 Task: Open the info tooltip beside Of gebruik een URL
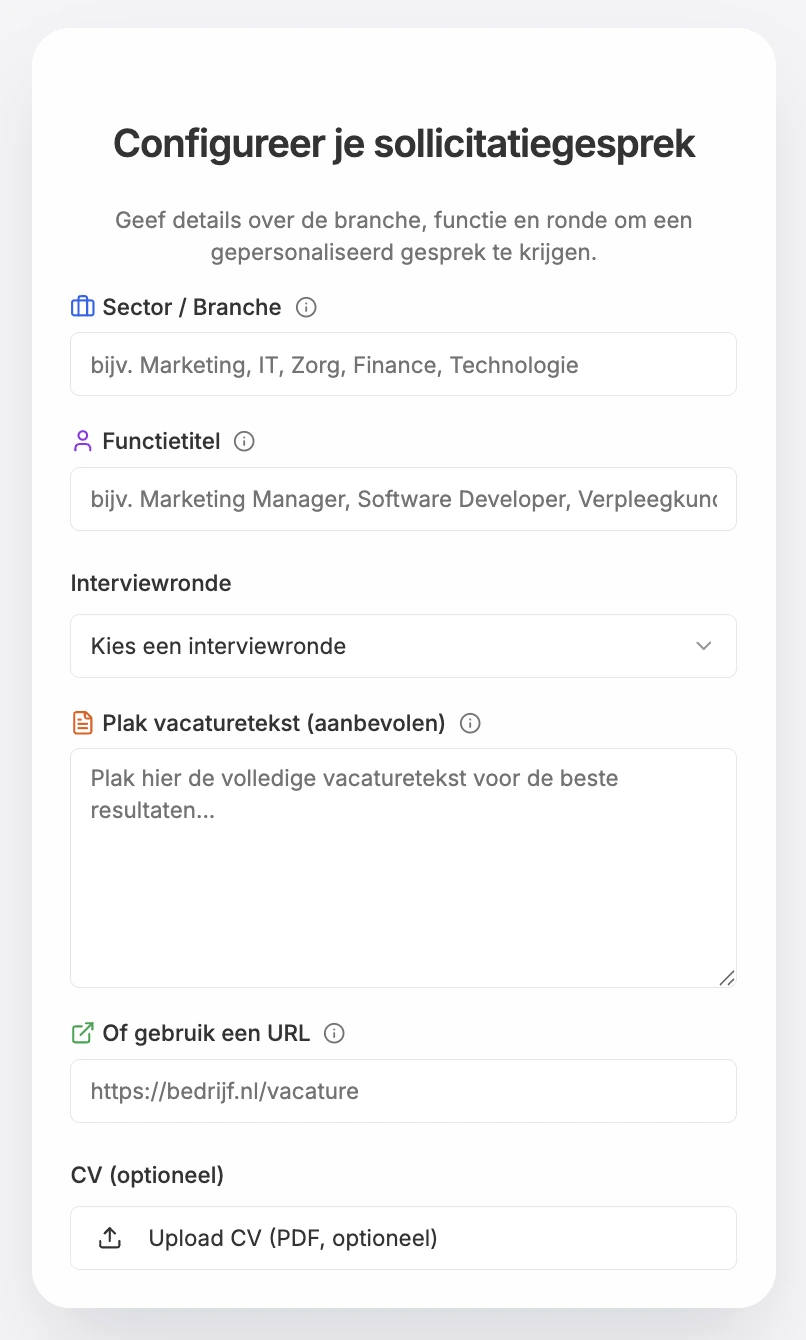tap(336, 1033)
